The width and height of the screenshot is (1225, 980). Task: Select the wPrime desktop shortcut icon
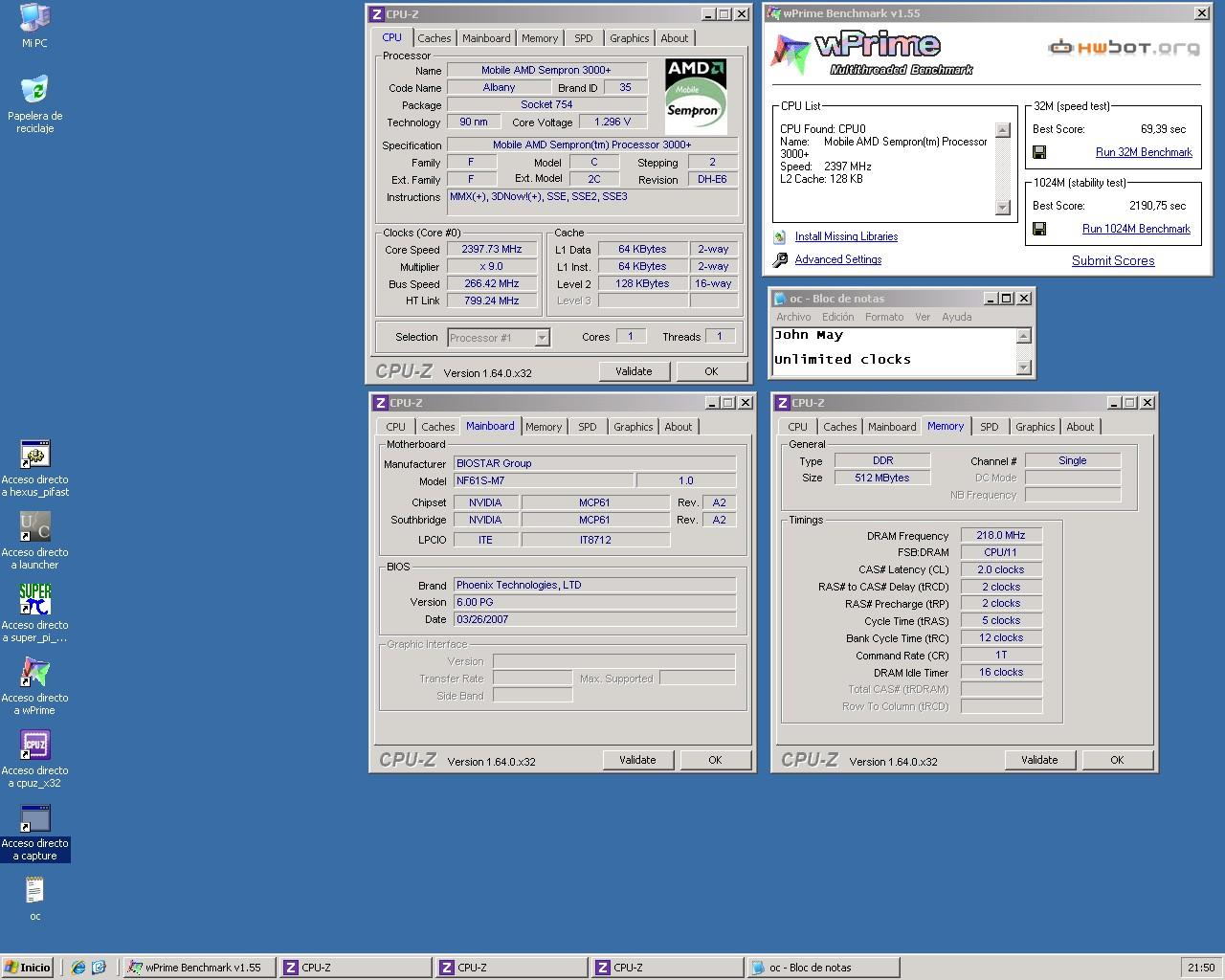(x=34, y=672)
